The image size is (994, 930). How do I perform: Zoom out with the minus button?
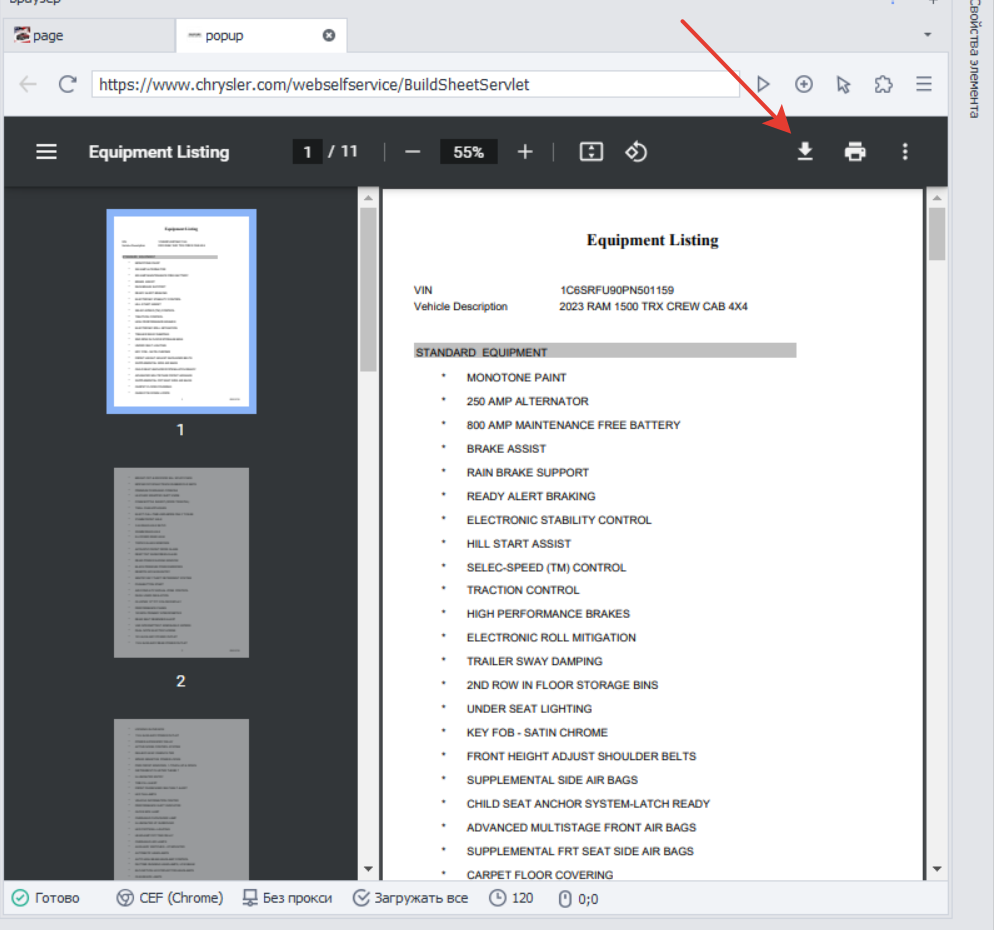tap(413, 152)
